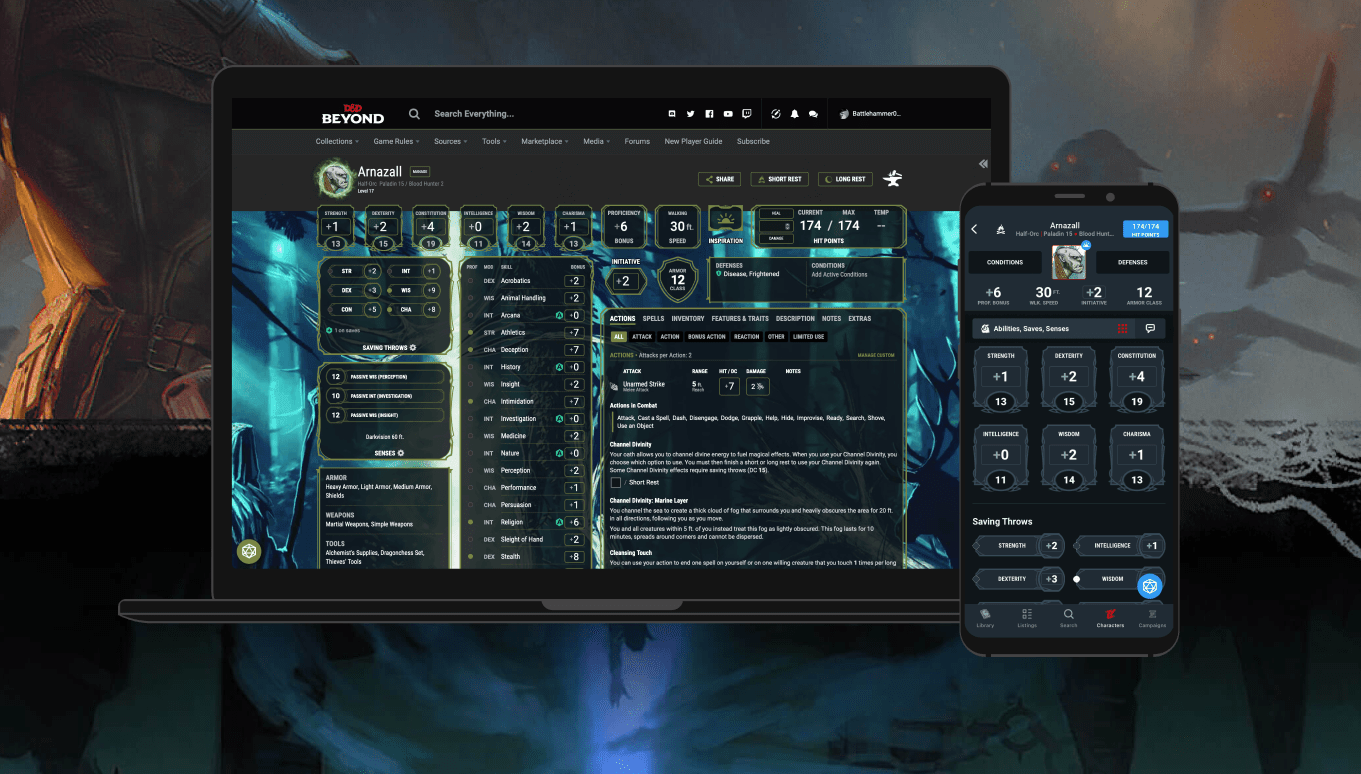Image resolution: width=1361 pixels, height=774 pixels.
Task: Toggle Athletics proficiency dot
Action: tap(471, 332)
